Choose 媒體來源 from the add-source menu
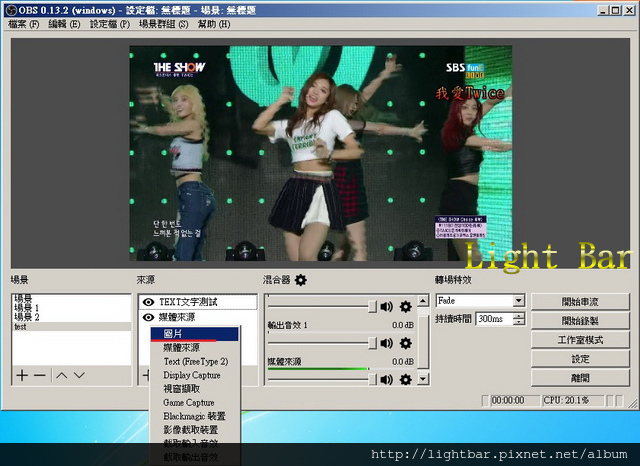Viewport: 640px width, 466px height. click(x=194, y=348)
